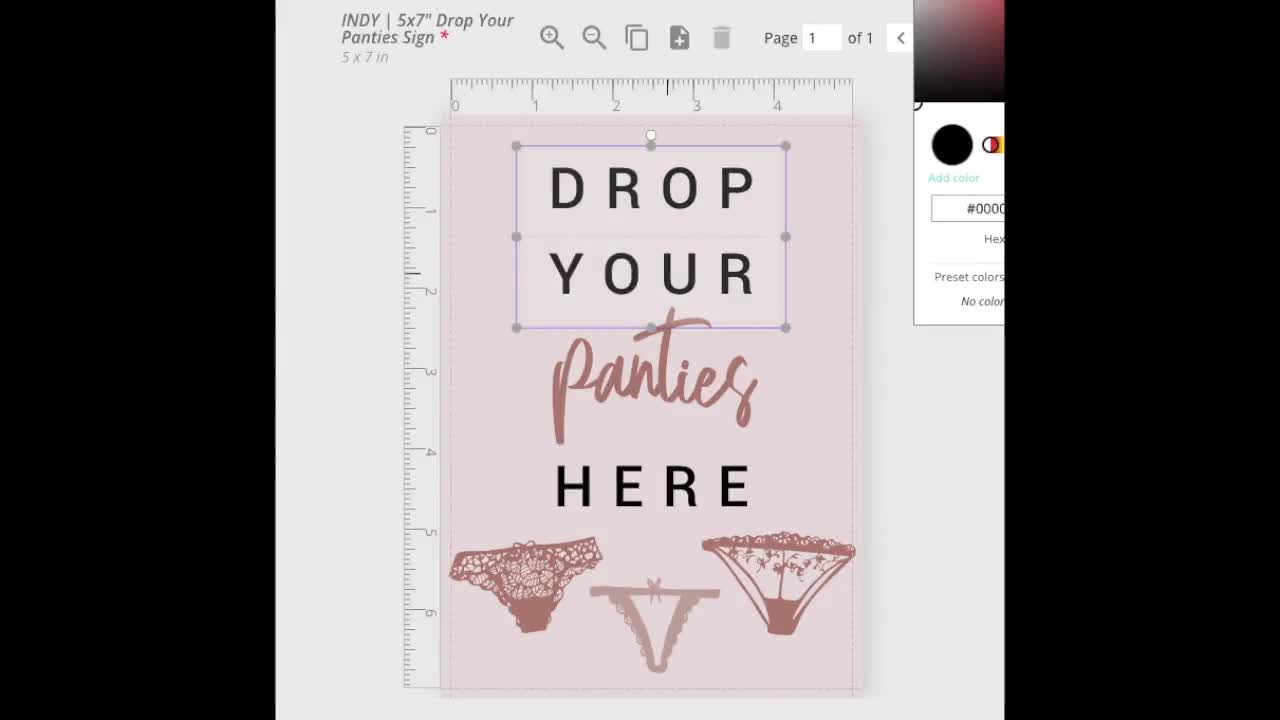
Task: Pick a shade from the color gradient picker
Action: pyautogui.click(x=960, y=50)
